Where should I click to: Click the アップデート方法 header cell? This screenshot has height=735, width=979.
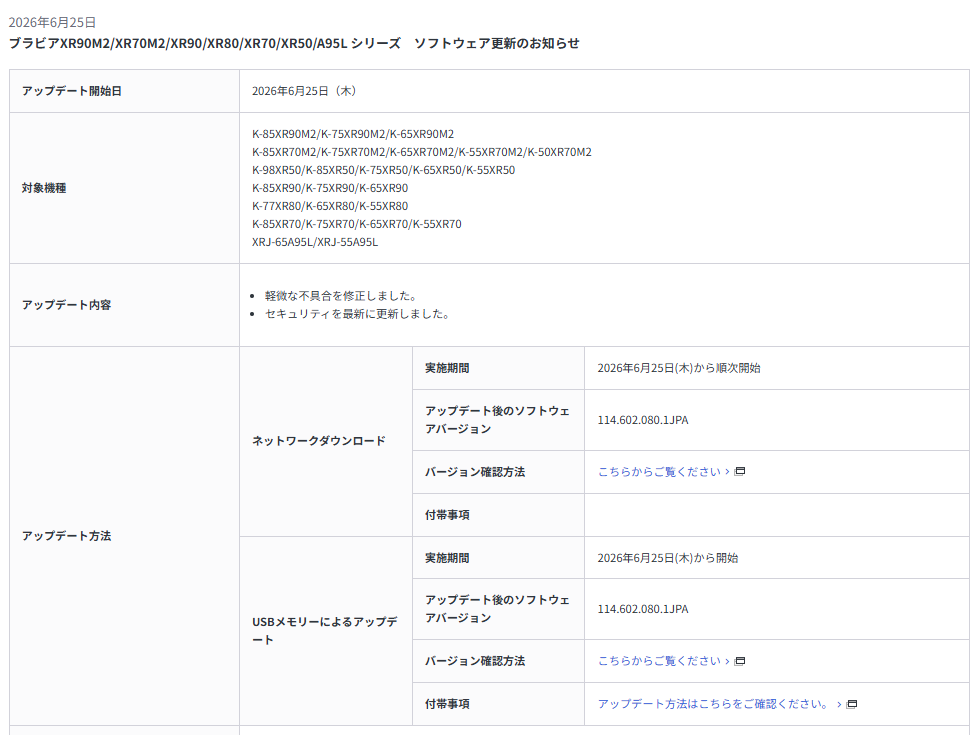[x=124, y=536]
